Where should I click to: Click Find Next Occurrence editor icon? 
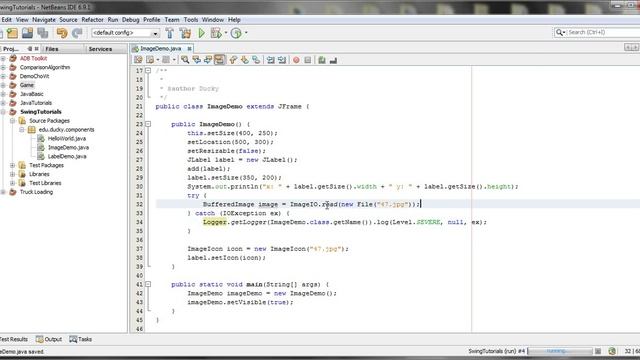[208, 60]
